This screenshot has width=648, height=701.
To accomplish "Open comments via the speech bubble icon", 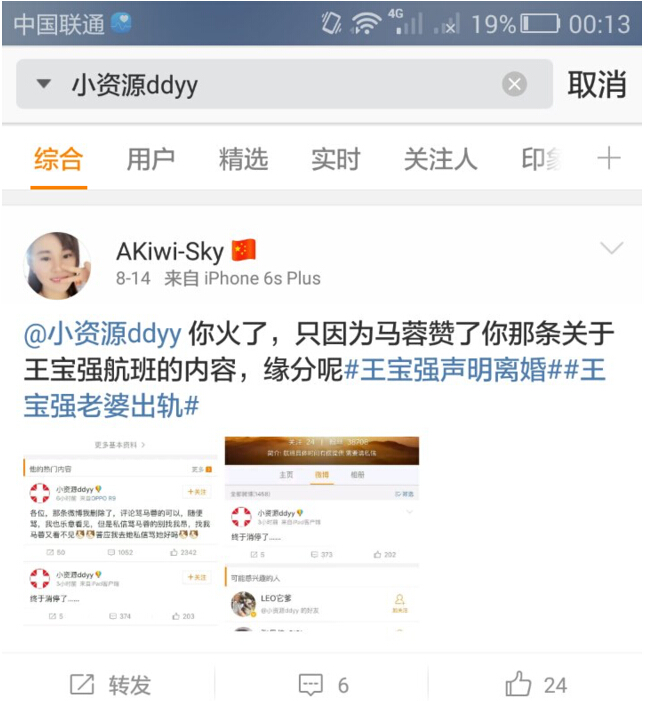I will coord(310,684).
